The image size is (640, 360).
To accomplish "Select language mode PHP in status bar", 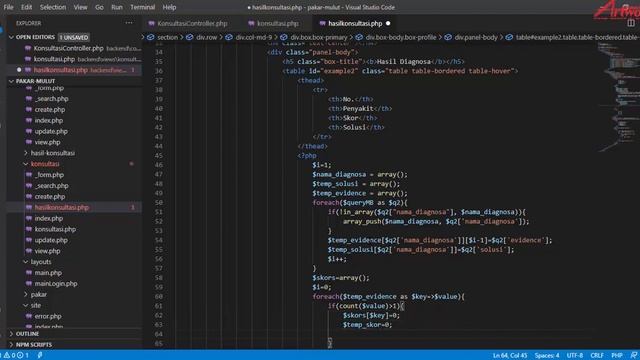I will [617, 356].
